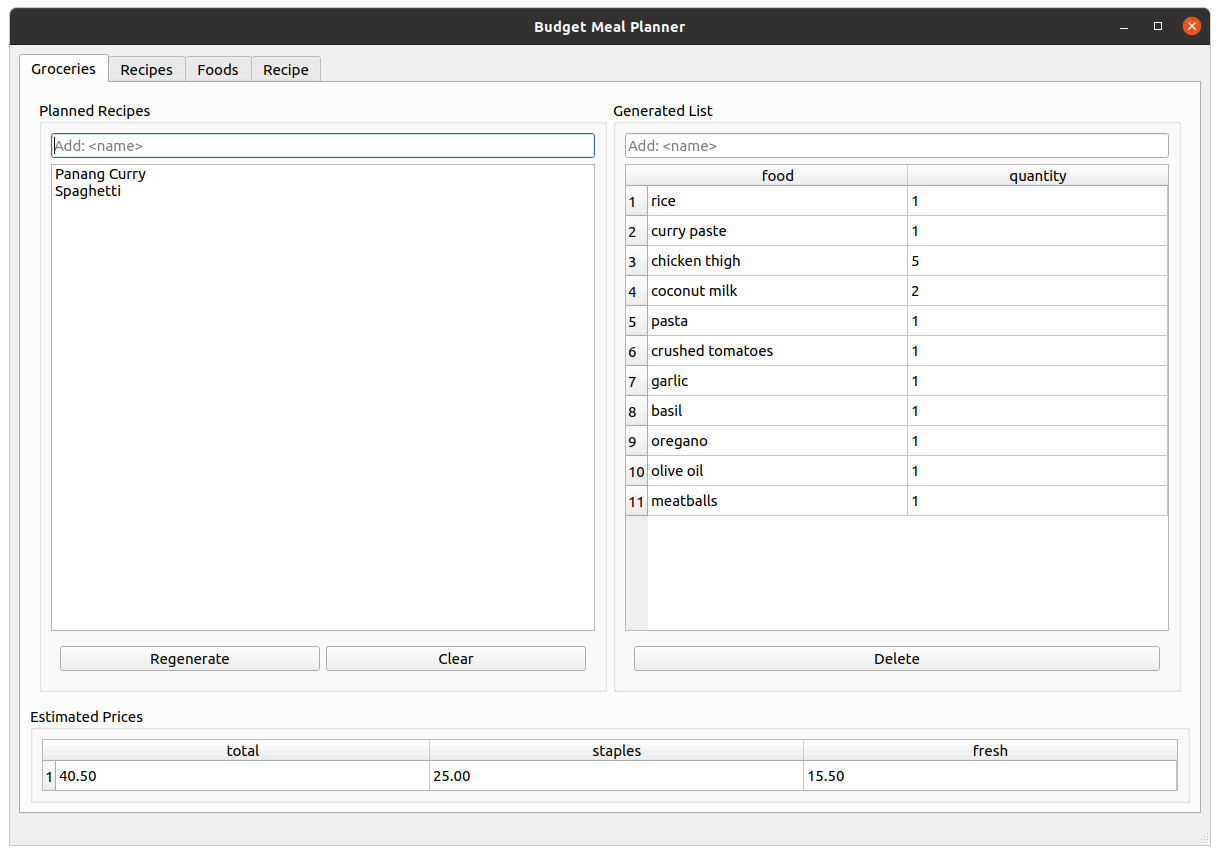Click row header 6 in Generated List
The height and width of the screenshot is (855, 1220).
point(636,351)
